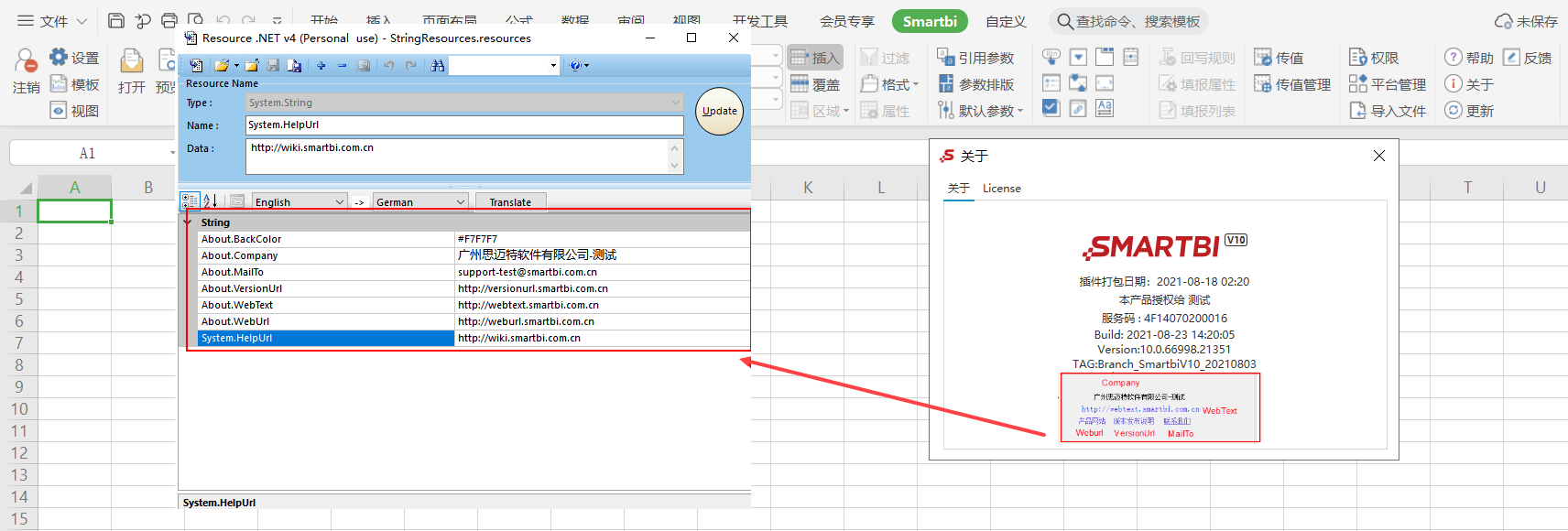Click the 平台管理 platform management icon

1358,84
